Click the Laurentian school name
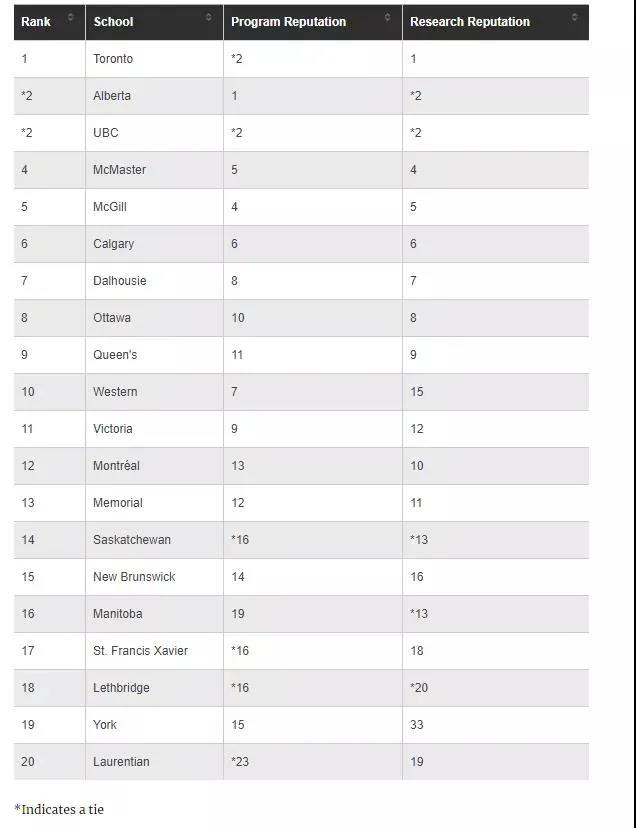This screenshot has height=828, width=636. (121, 762)
